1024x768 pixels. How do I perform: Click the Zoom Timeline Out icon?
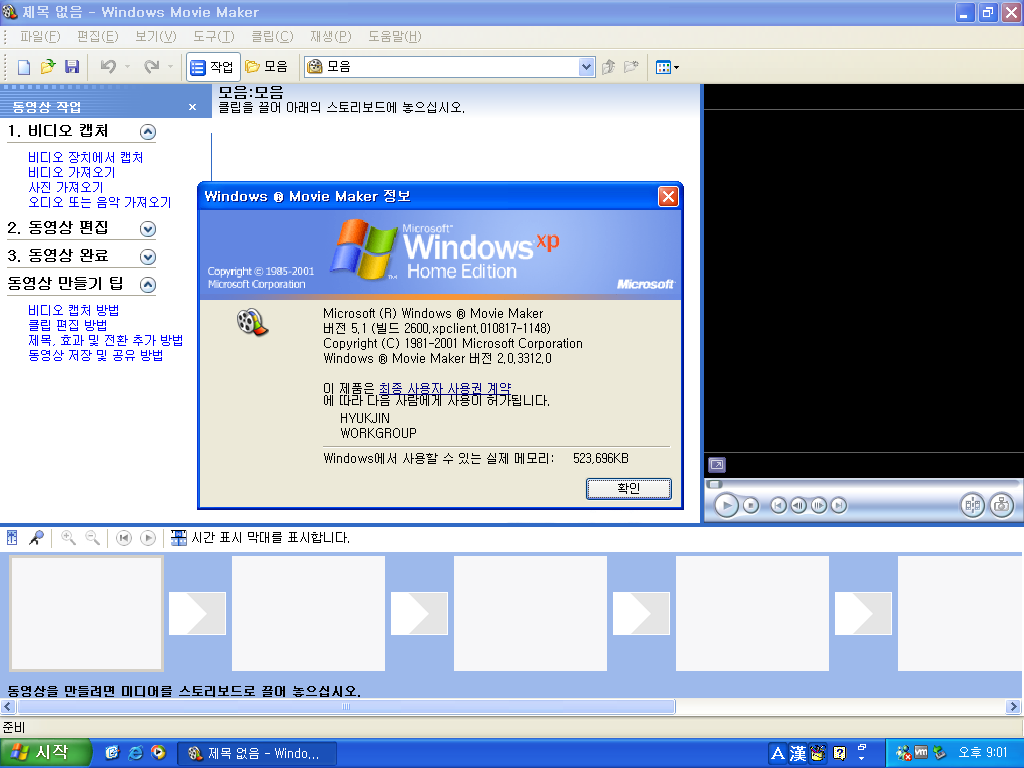(93, 538)
